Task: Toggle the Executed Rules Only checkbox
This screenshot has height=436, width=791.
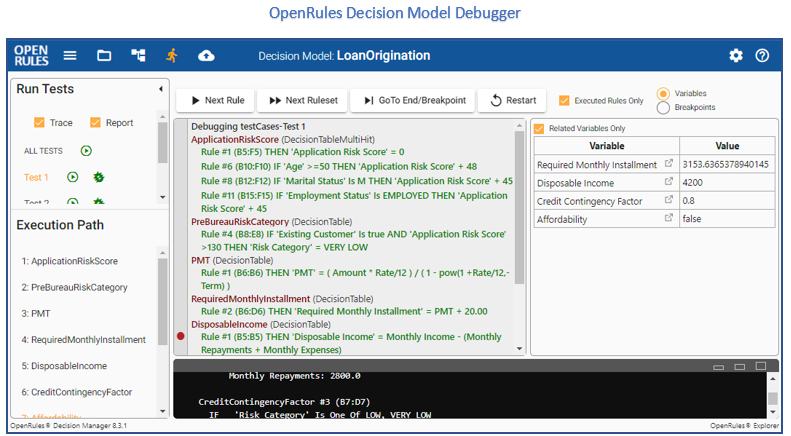Action: click(565, 100)
